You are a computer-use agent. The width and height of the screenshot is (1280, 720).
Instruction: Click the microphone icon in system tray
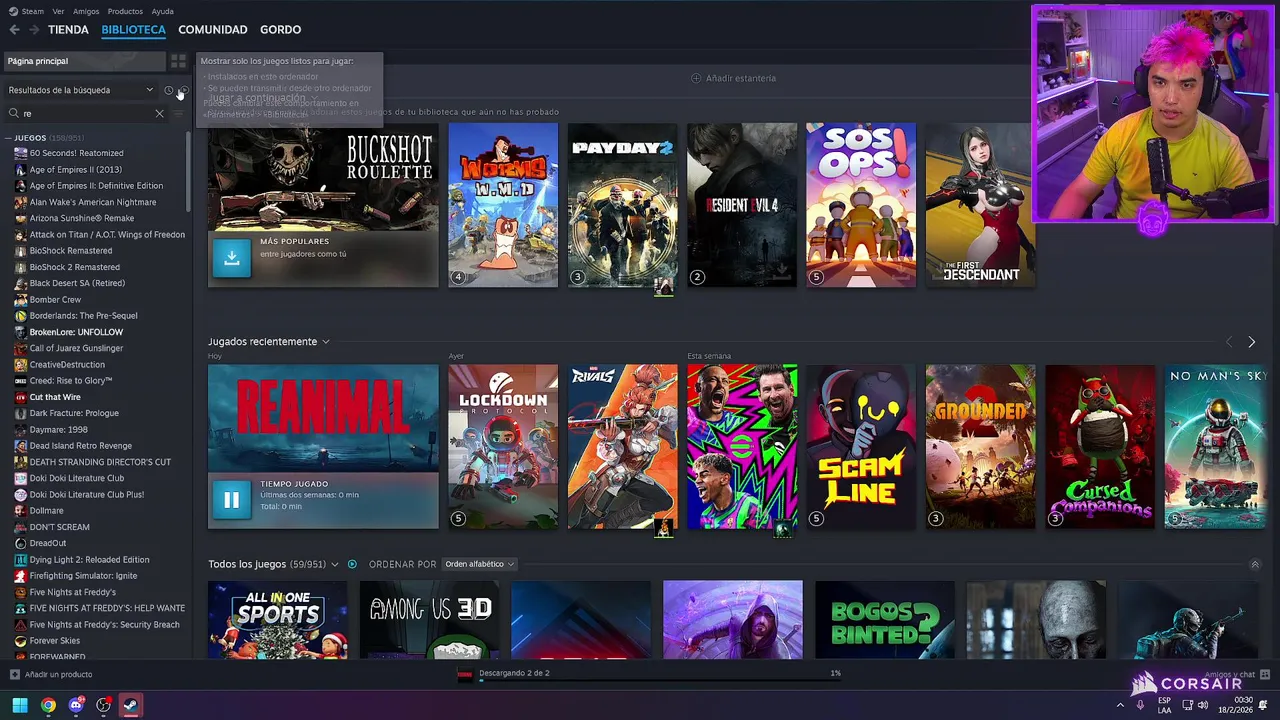tap(1140, 706)
